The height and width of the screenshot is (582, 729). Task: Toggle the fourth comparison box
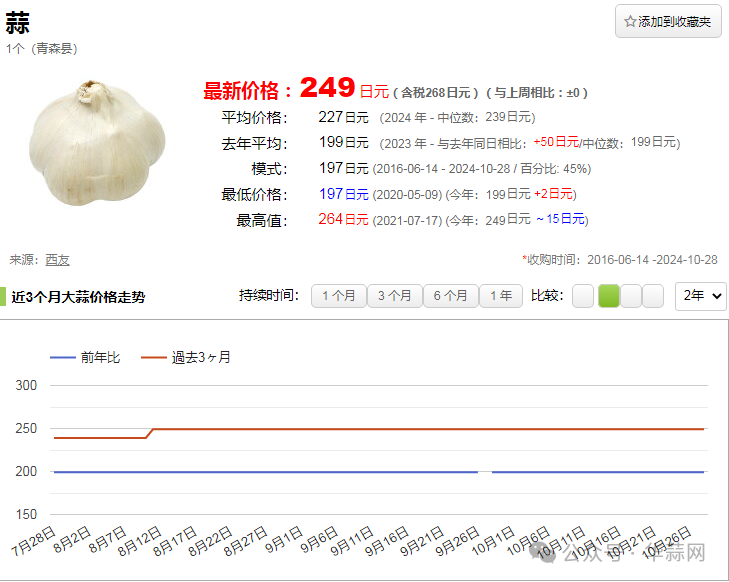pyautogui.click(x=653, y=296)
